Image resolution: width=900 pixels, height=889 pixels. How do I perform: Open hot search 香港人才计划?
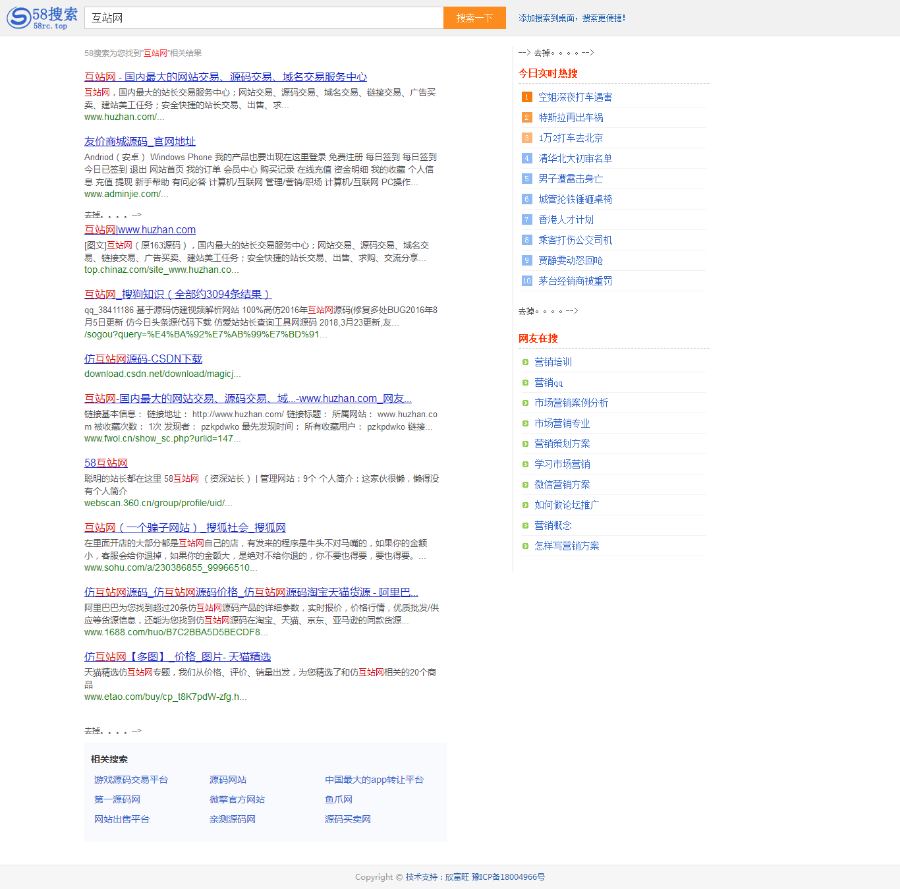pyautogui.click(x=566, y=220)
